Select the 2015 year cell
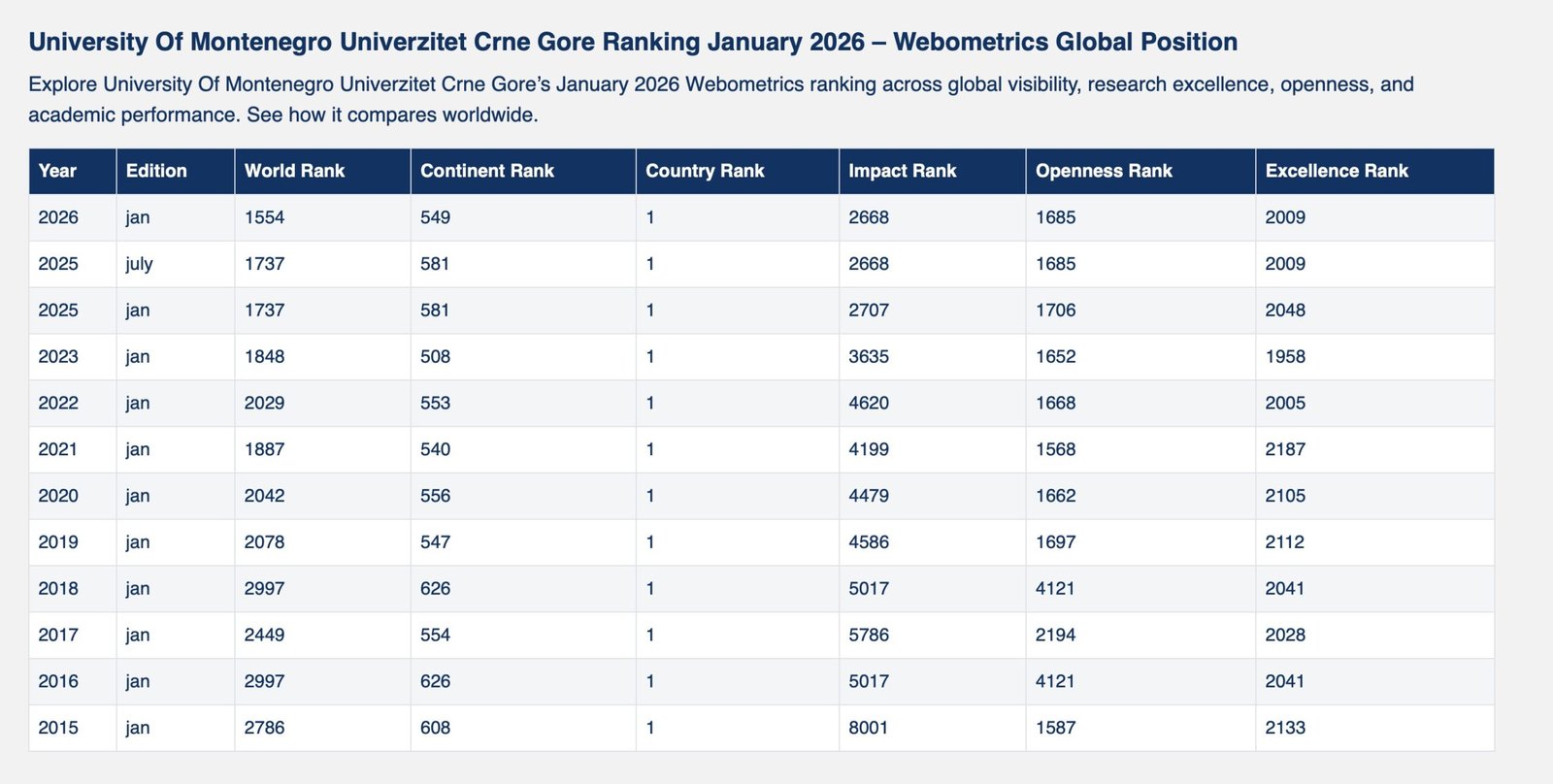Image resolution: width=1553 pixels, height=784 pixels. pyautogui.click(x=58, y=728)
